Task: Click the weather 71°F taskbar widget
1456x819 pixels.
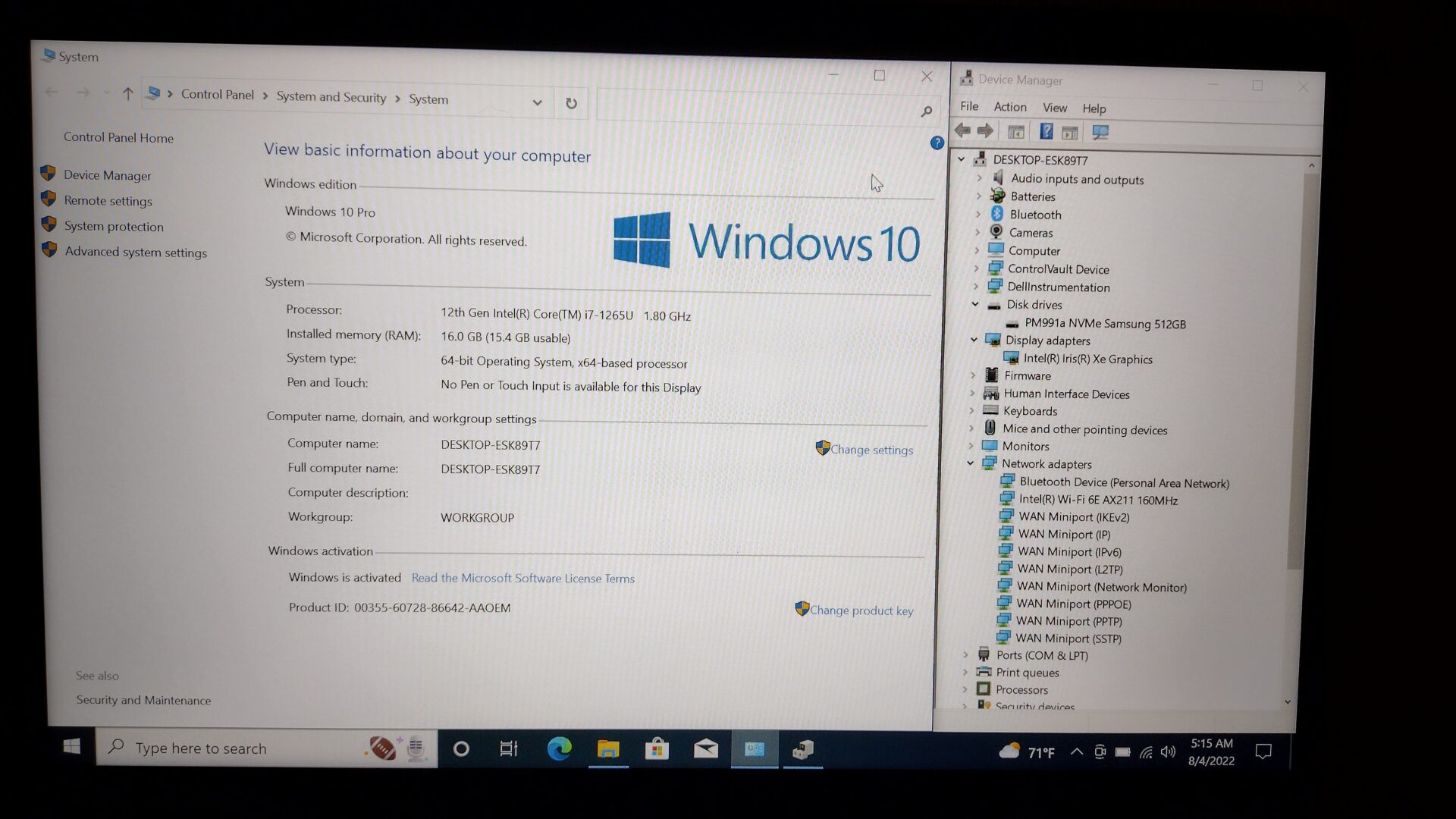Action: coord(1027,752)
